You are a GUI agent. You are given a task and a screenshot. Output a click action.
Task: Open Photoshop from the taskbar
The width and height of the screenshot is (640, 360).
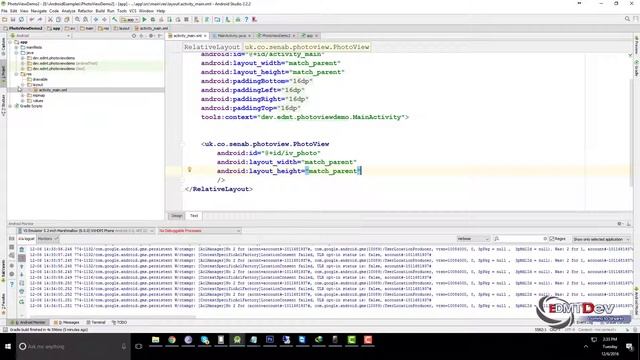(x=270, y=340)
